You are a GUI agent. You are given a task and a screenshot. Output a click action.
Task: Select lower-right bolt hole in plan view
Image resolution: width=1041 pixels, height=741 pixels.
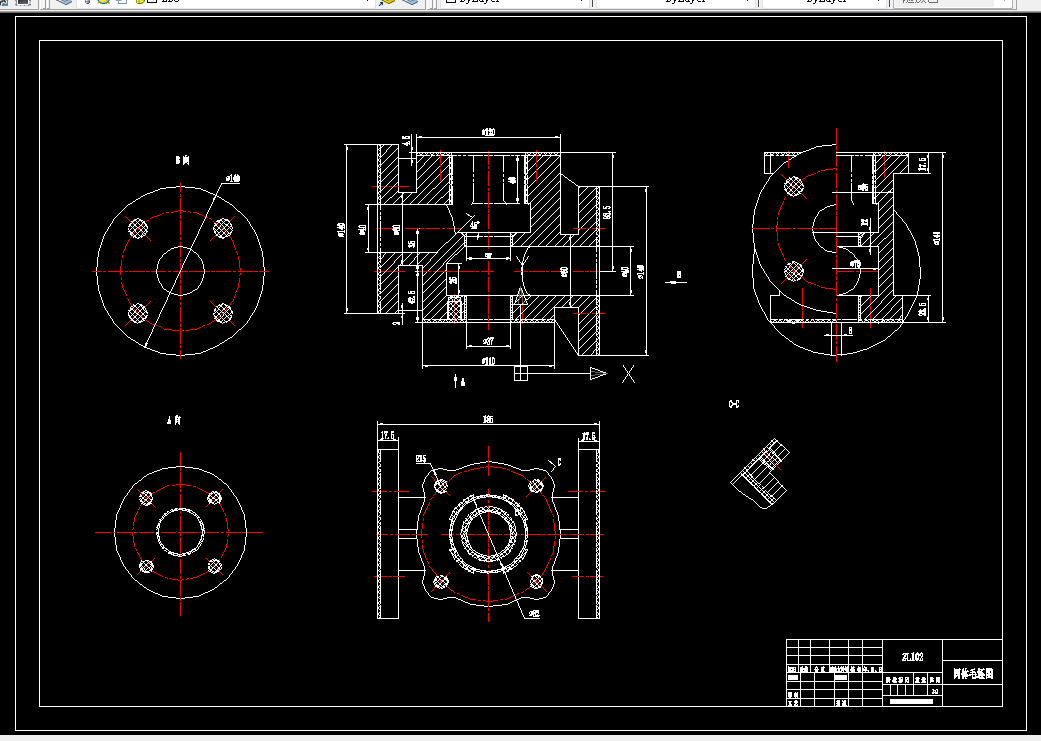pyautogui.click(x=536, y=582)
